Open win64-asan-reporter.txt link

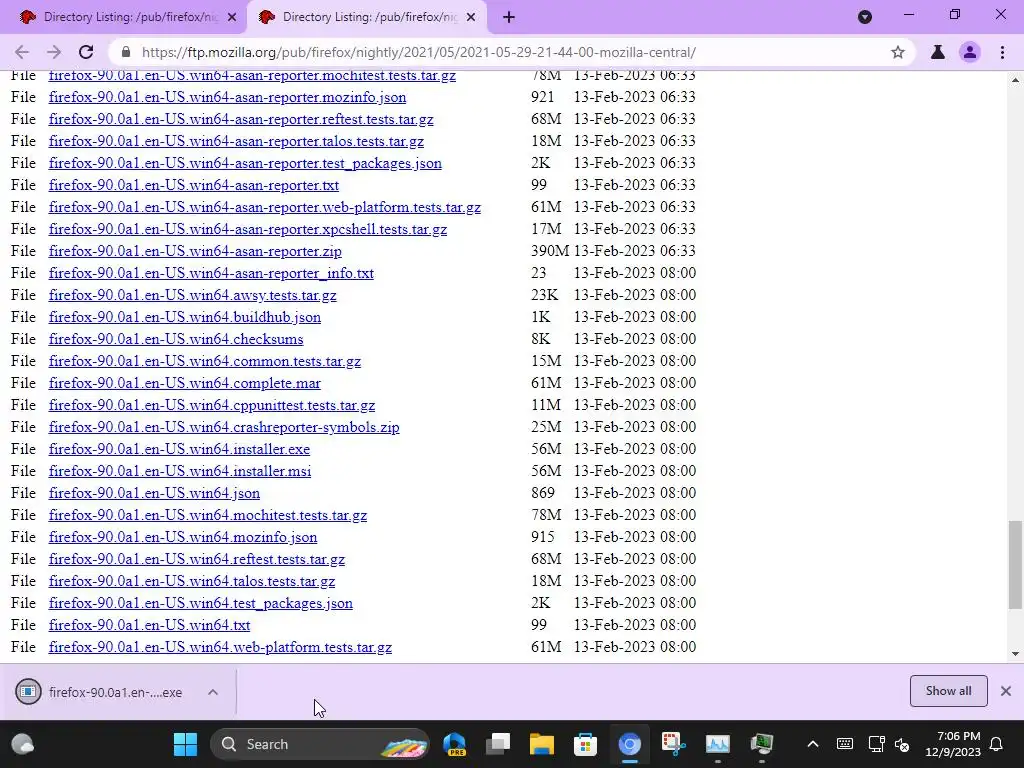coord(193,185)
